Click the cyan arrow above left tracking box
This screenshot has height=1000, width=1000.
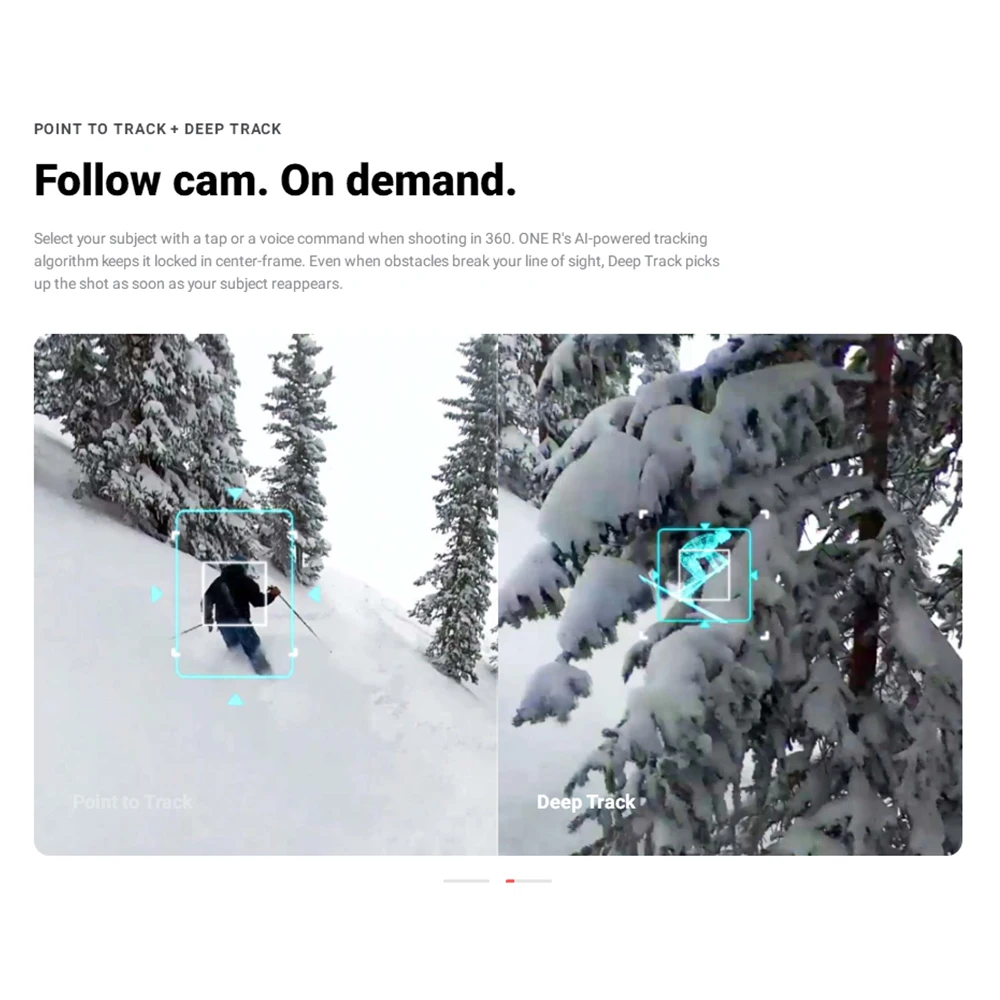(235, 494)
